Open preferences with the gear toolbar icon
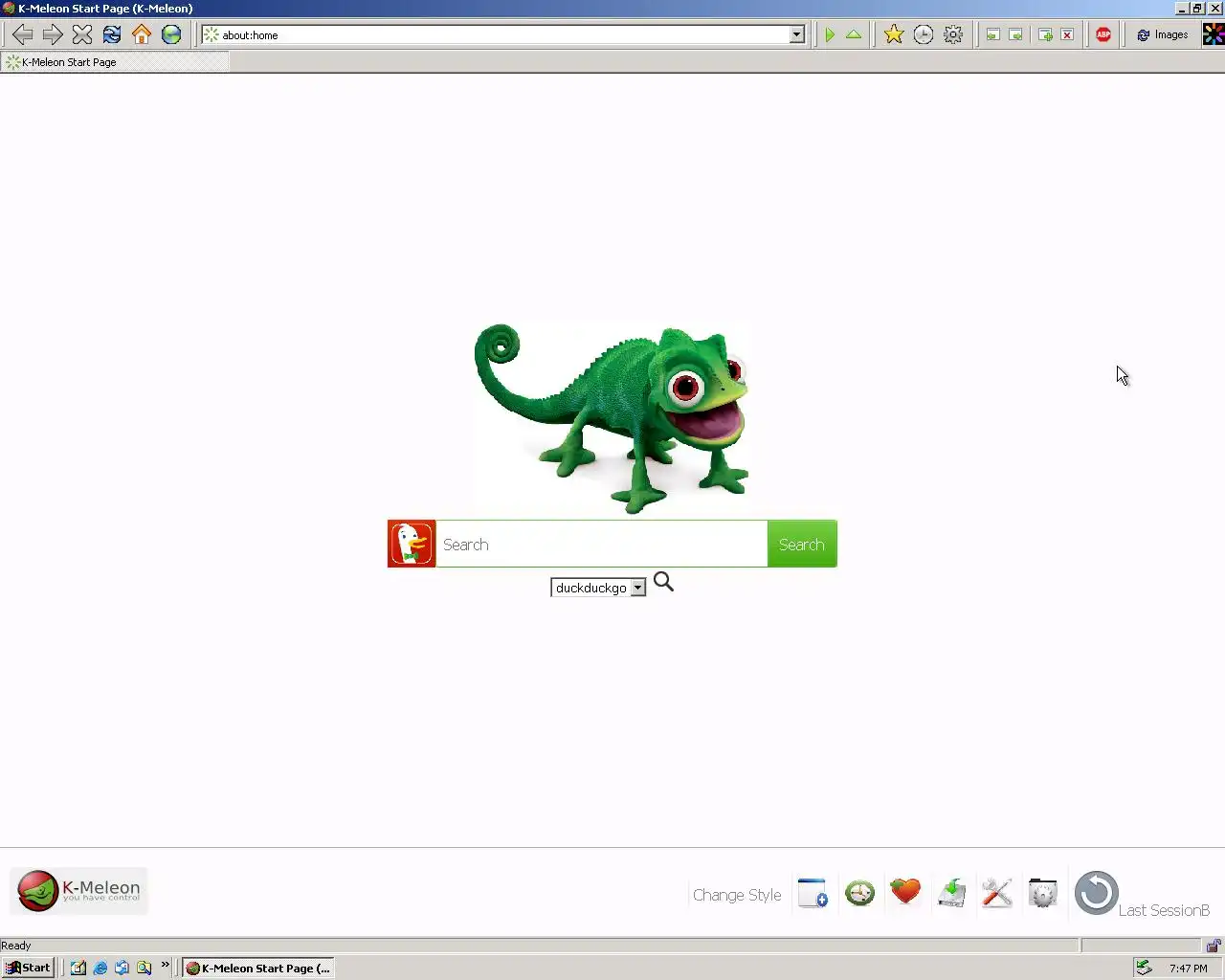Image resolution: width=1225 pixels, height=980 pixels. tap(953, 34)
